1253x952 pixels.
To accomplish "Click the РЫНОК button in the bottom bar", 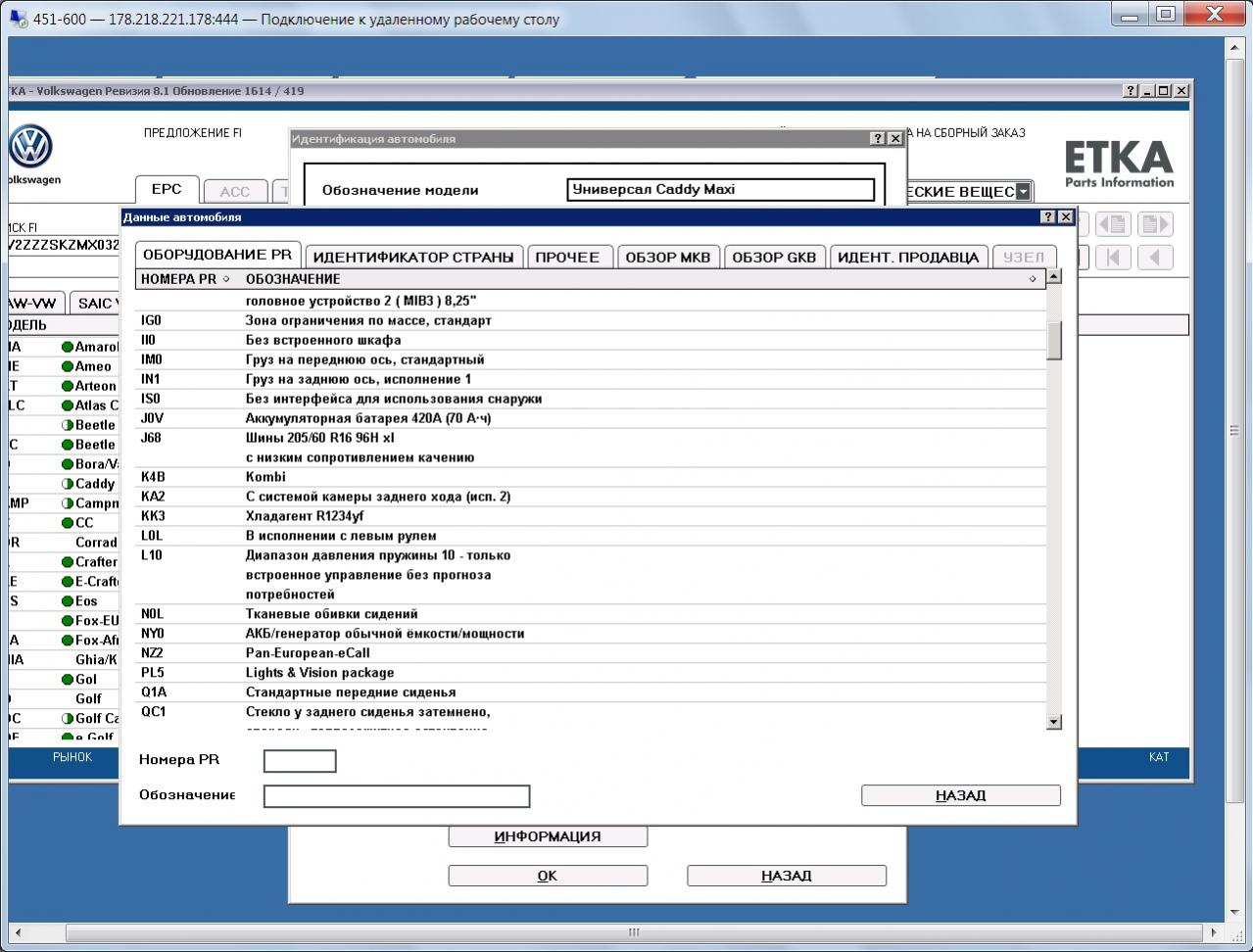I will coord(72,757).
